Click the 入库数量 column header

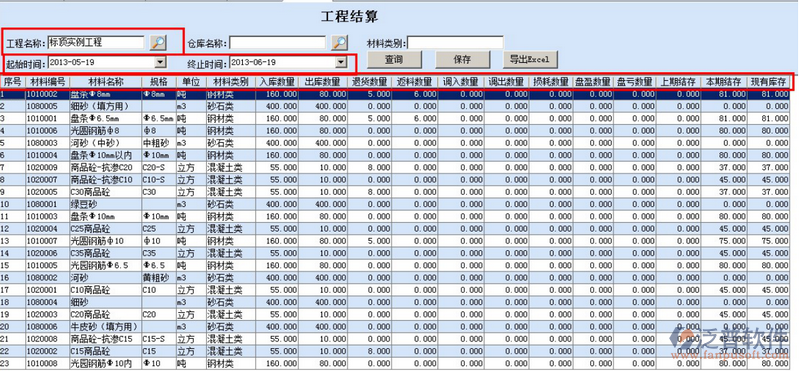coord(277,82)
